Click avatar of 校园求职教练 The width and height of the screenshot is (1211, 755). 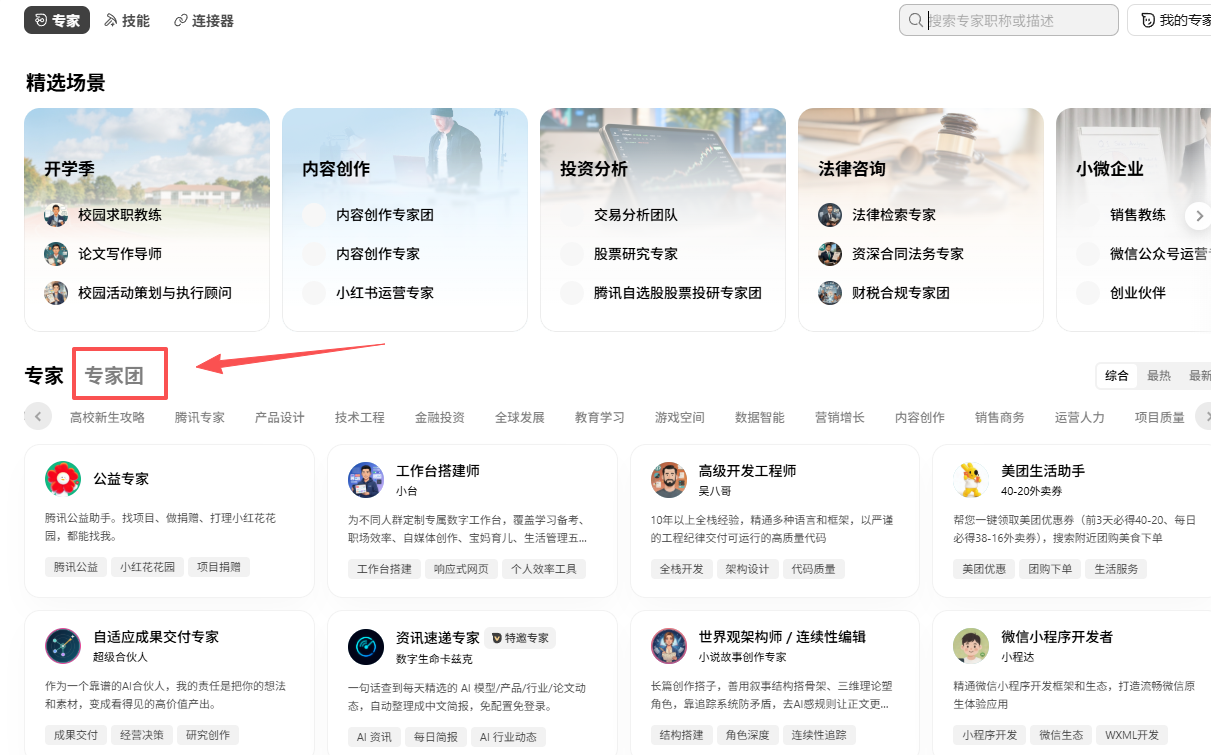[56, 215]
